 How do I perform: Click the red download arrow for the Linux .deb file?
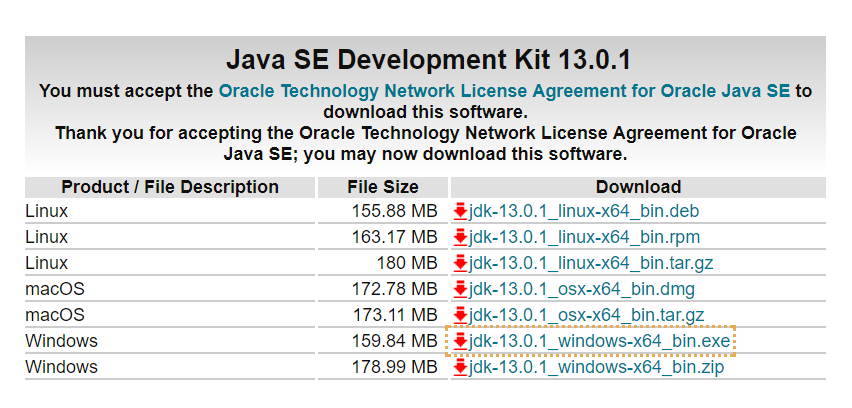pos(460,212)
